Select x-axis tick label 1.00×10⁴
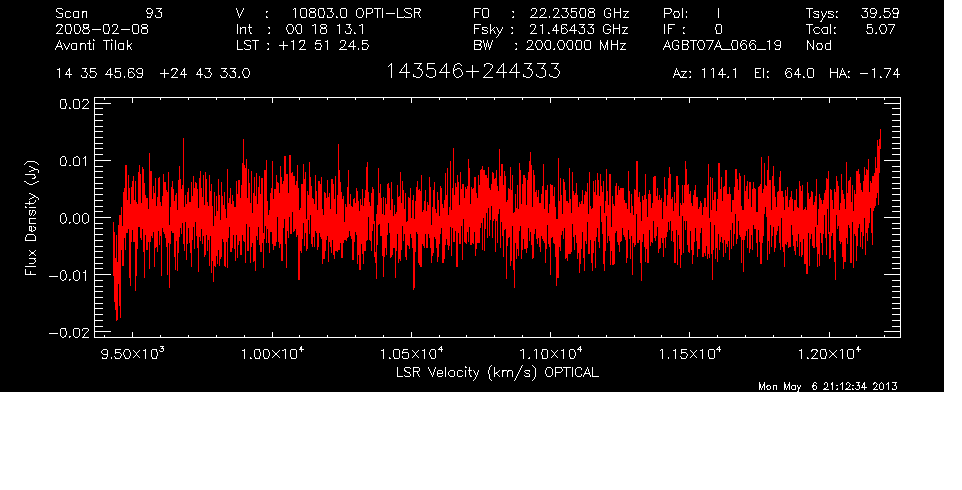 coord(272,354)
